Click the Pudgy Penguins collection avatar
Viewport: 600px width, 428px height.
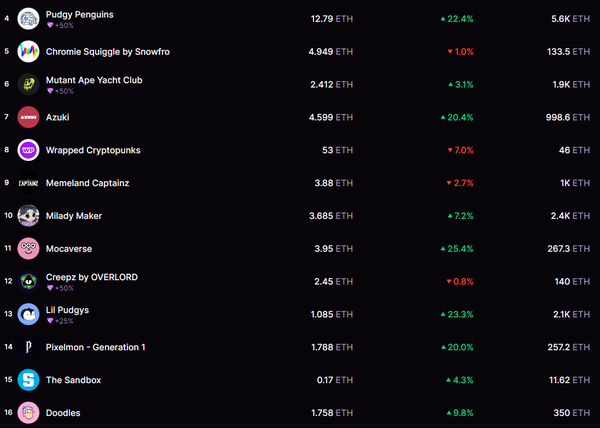point(29,18)
